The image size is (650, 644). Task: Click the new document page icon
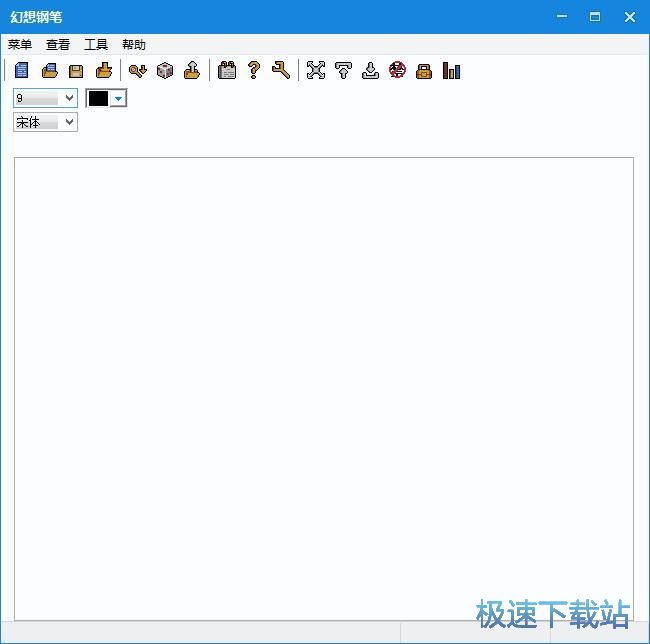pos(22,70)
